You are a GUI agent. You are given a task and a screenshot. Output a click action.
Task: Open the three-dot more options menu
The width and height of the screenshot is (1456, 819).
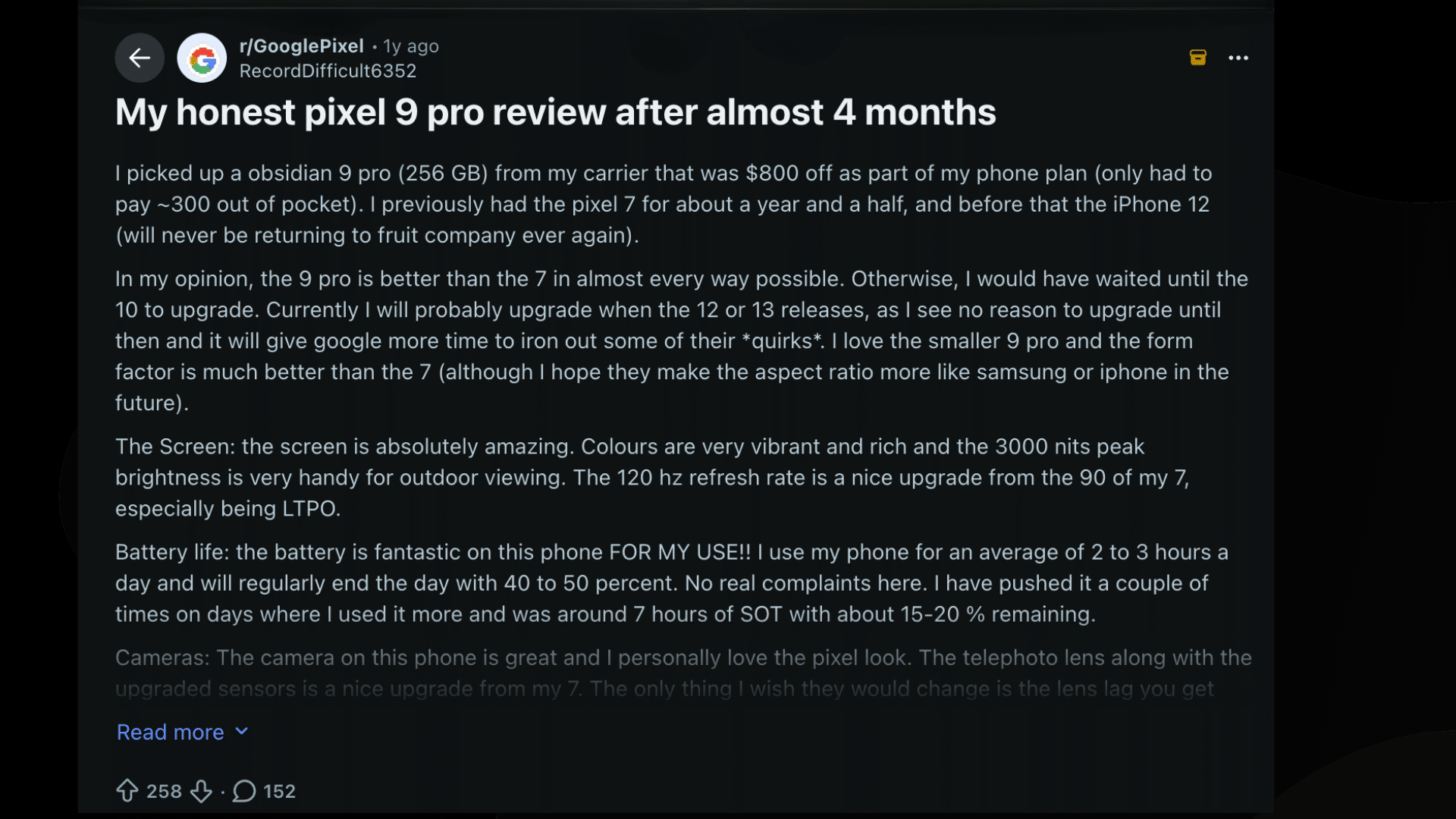(1238, 58)
